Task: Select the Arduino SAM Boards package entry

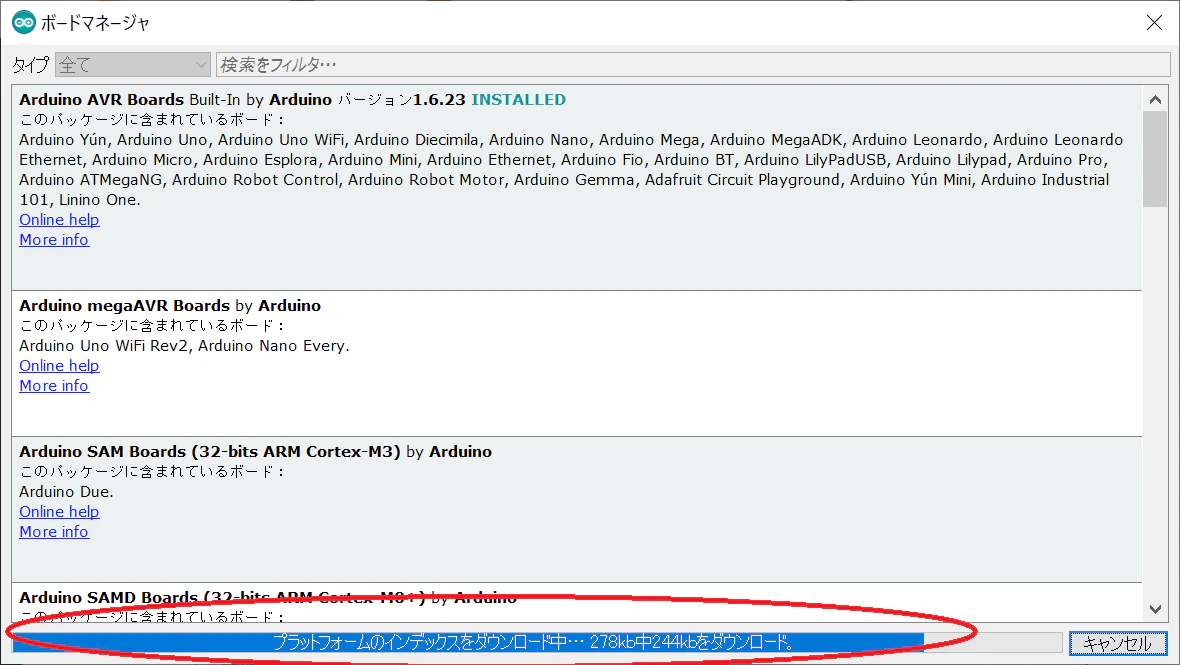Action: coord(576,509)
